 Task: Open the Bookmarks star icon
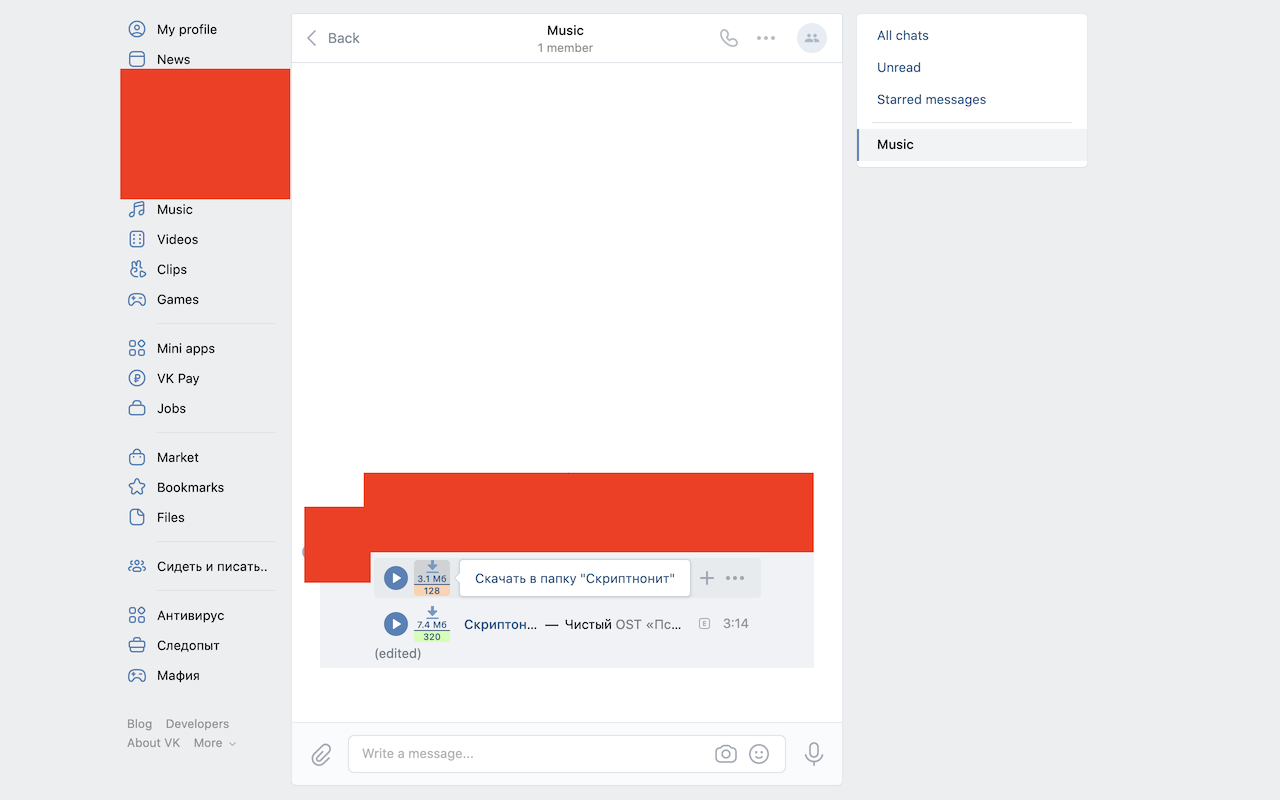click(x=137, y=487)
